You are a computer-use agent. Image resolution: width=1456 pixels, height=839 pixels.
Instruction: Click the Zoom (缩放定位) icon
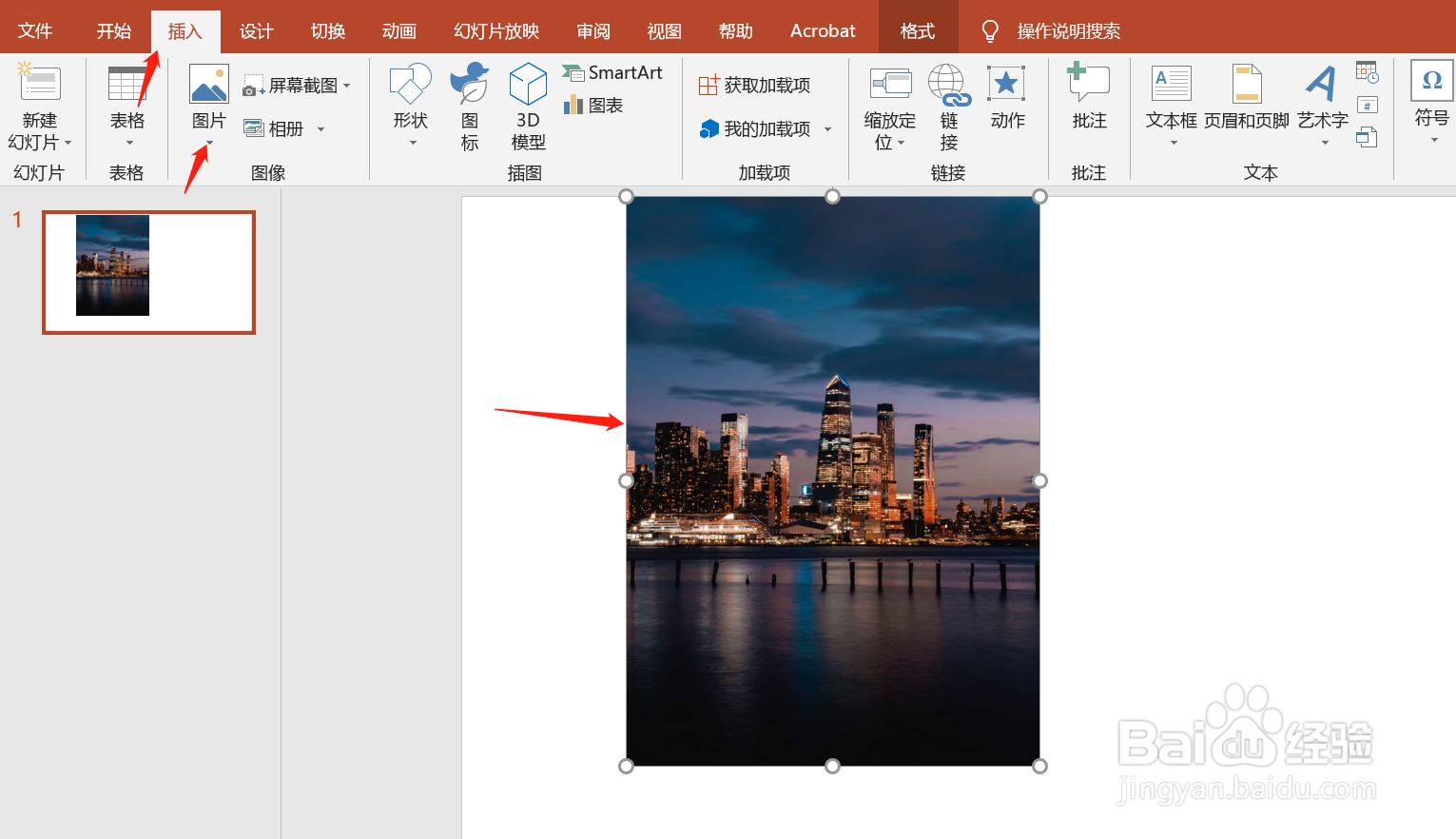tap(890, 84)
